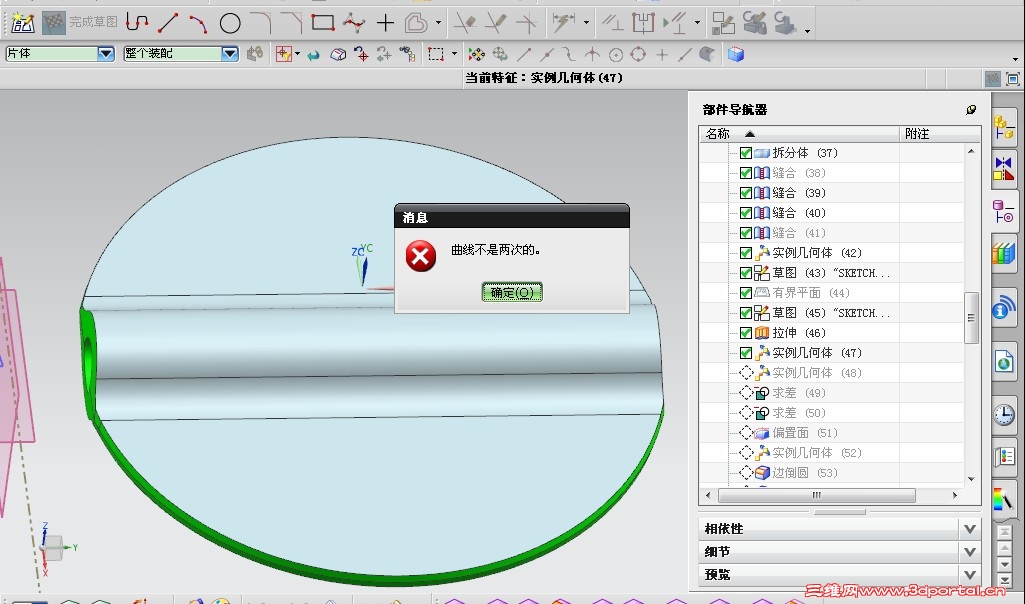The height and width of the screenshot is (604, 1025).
Task: Click the Finish Sketch flag icon
Action: [54, 23]
